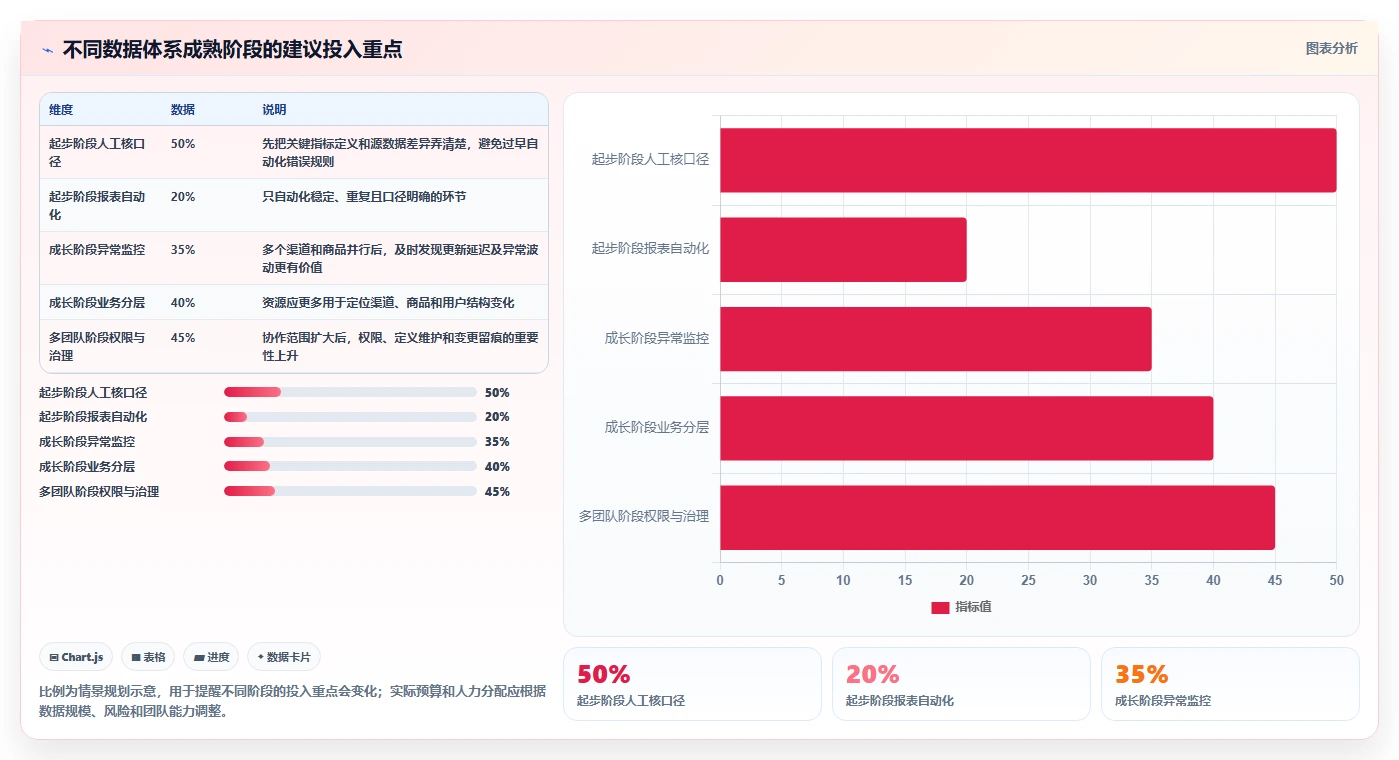The width and height of the screenshot is (1399, 760).
Task: Click the x-axis tick label 0
Action: click(x=720, y=580)
